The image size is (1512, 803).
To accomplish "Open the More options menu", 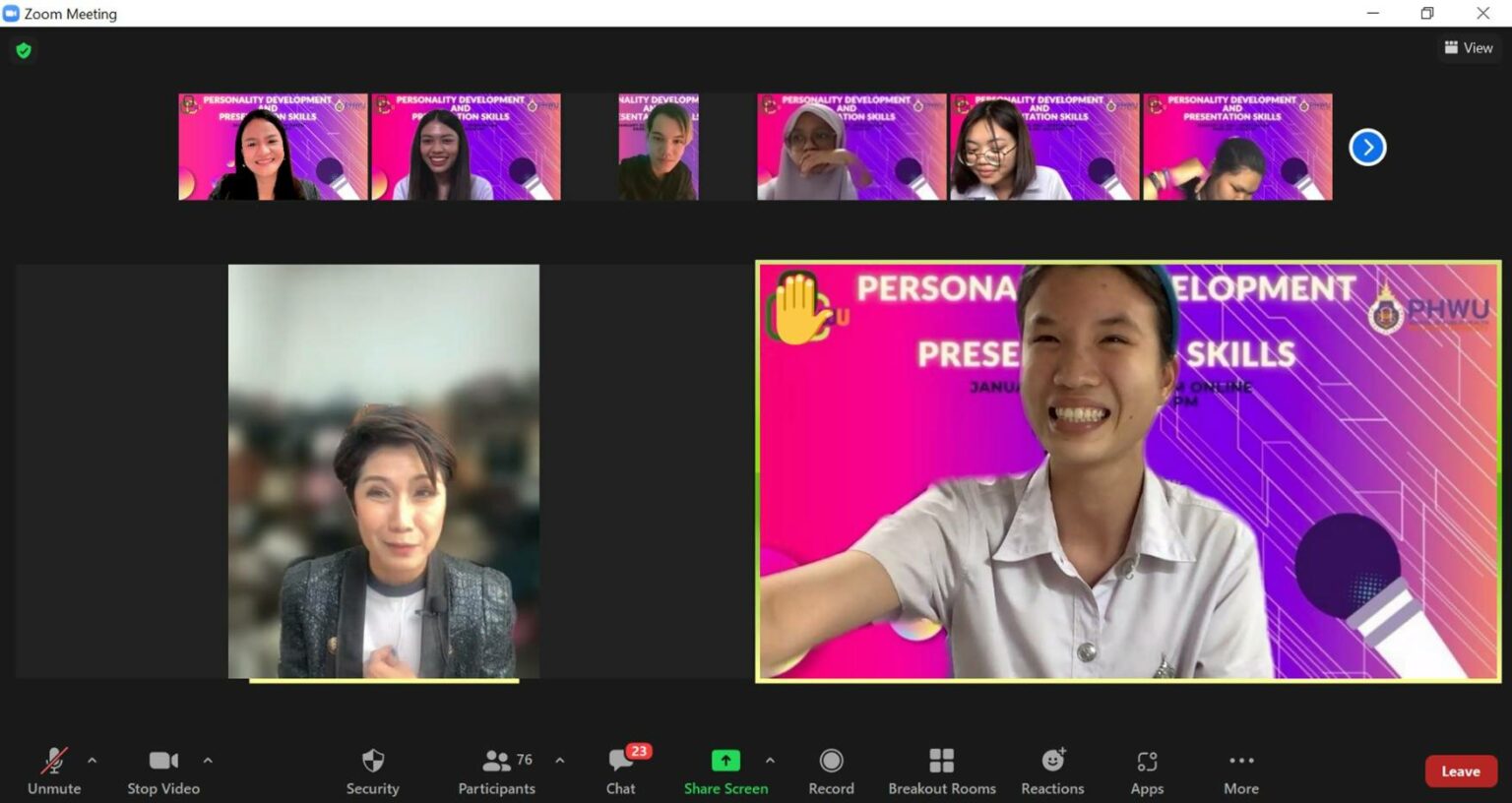I will pos(1241,771).
